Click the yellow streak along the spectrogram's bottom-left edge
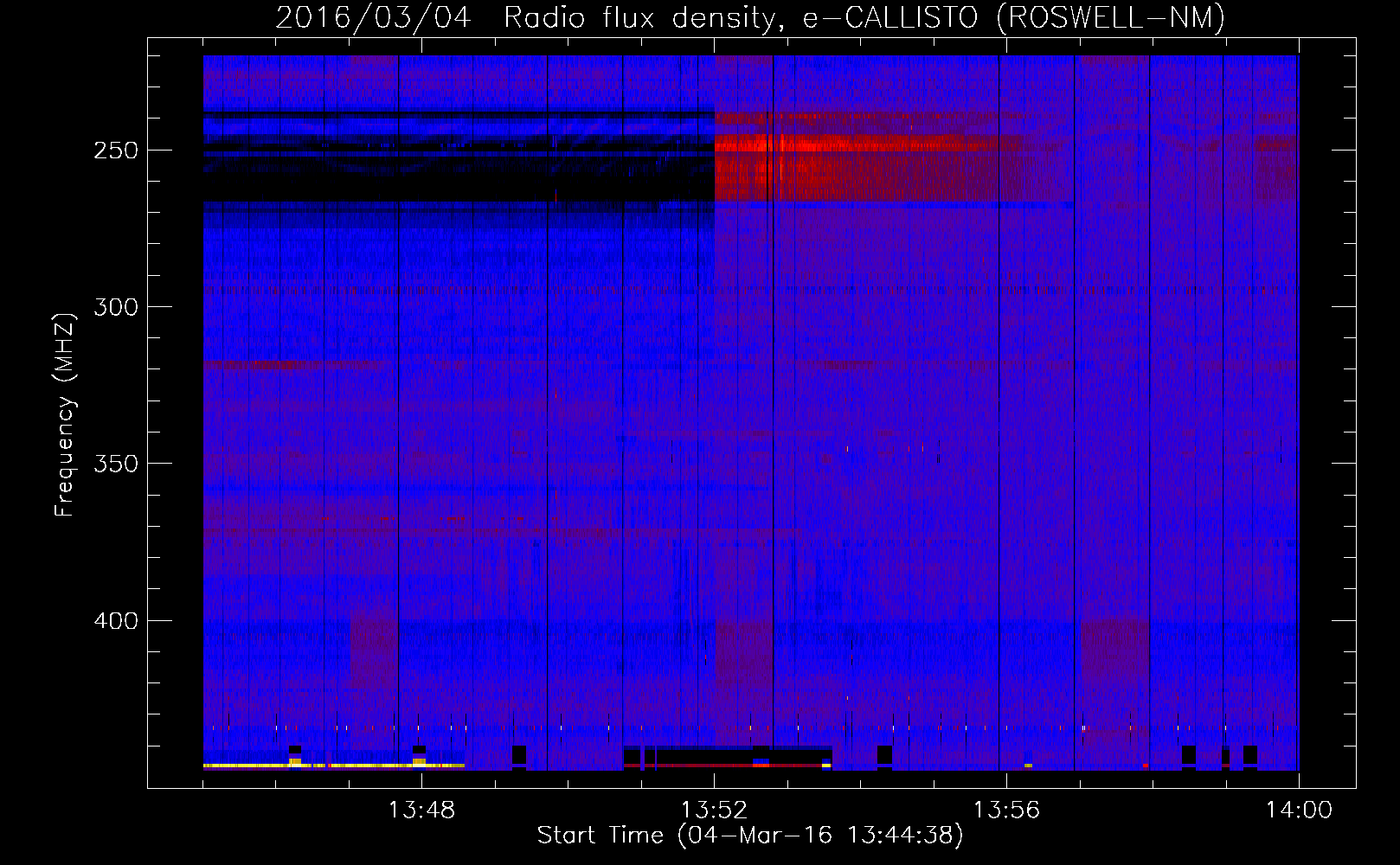This screenshot has width=1400, height=865. point(334,766)
